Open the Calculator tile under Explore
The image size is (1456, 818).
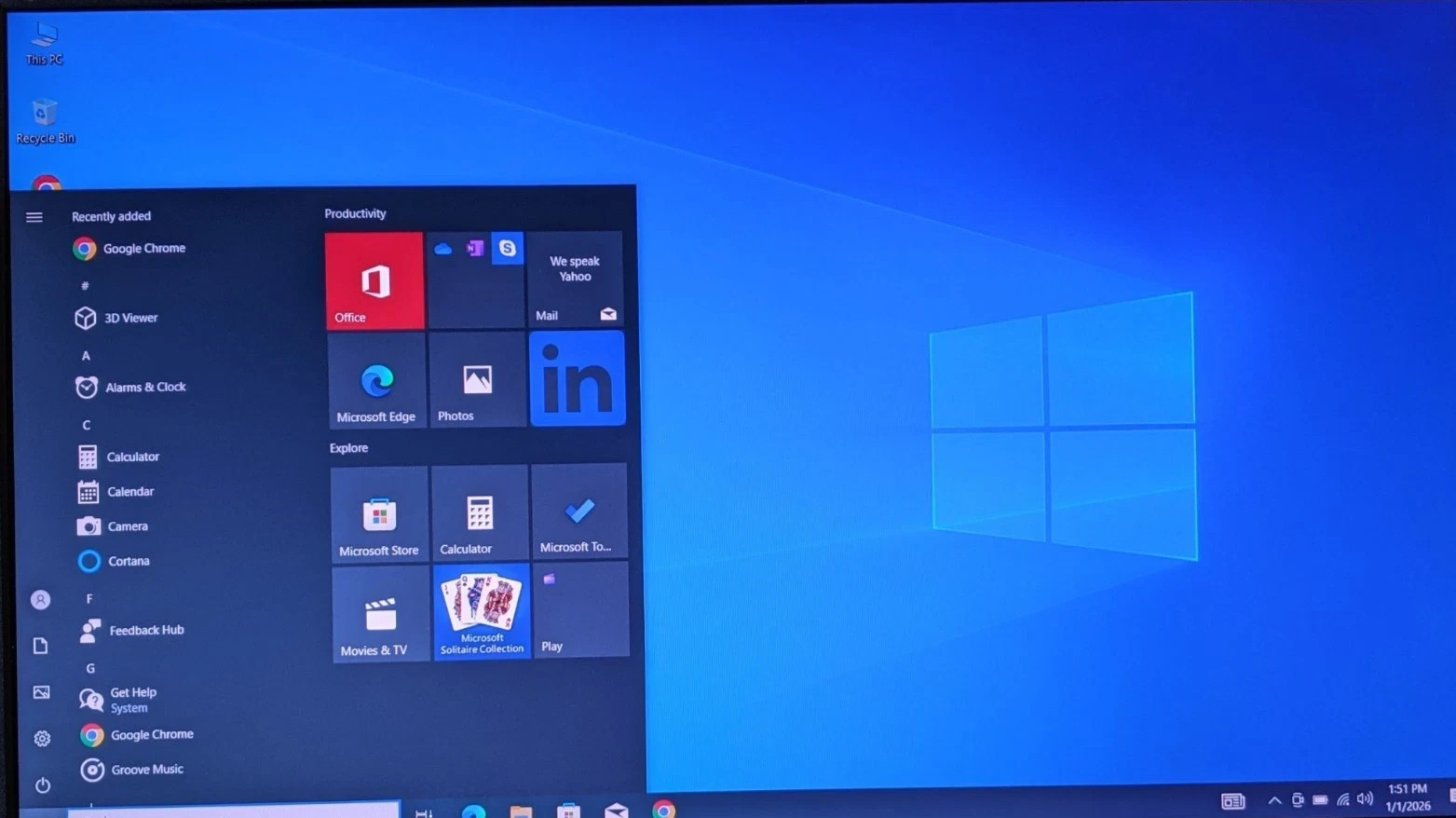[480, 513]
